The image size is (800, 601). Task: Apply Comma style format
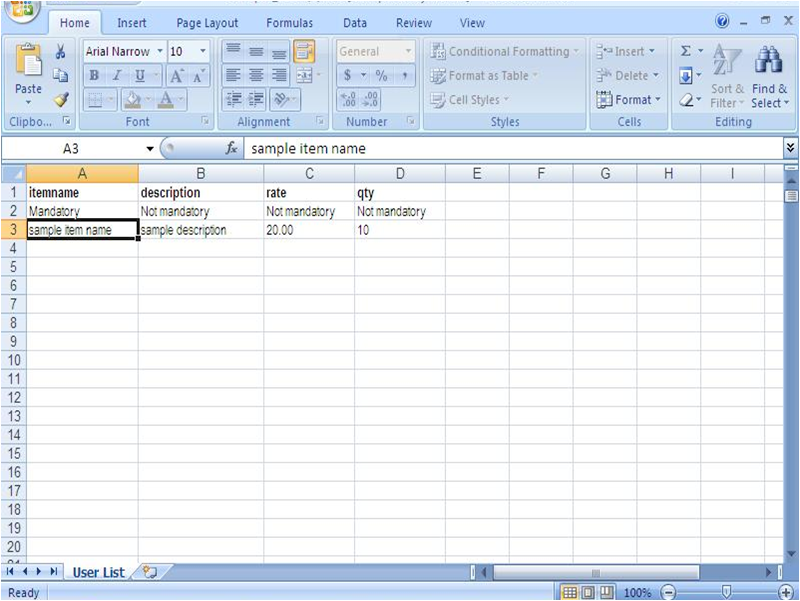point(405,76)
